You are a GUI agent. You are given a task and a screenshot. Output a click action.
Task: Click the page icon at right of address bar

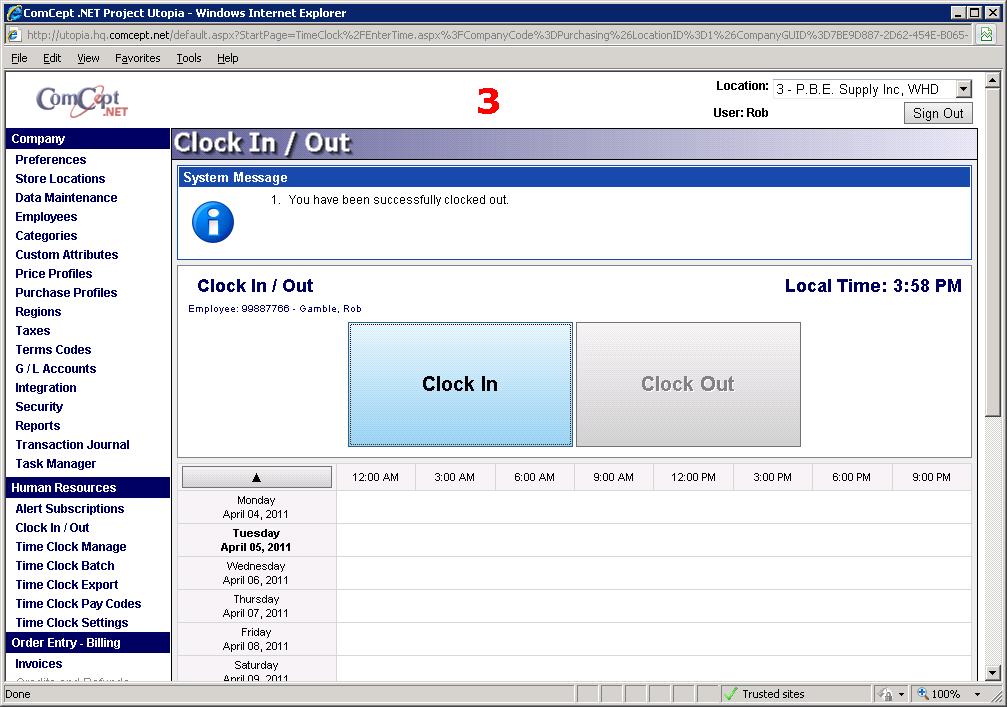tap(986, 35)
